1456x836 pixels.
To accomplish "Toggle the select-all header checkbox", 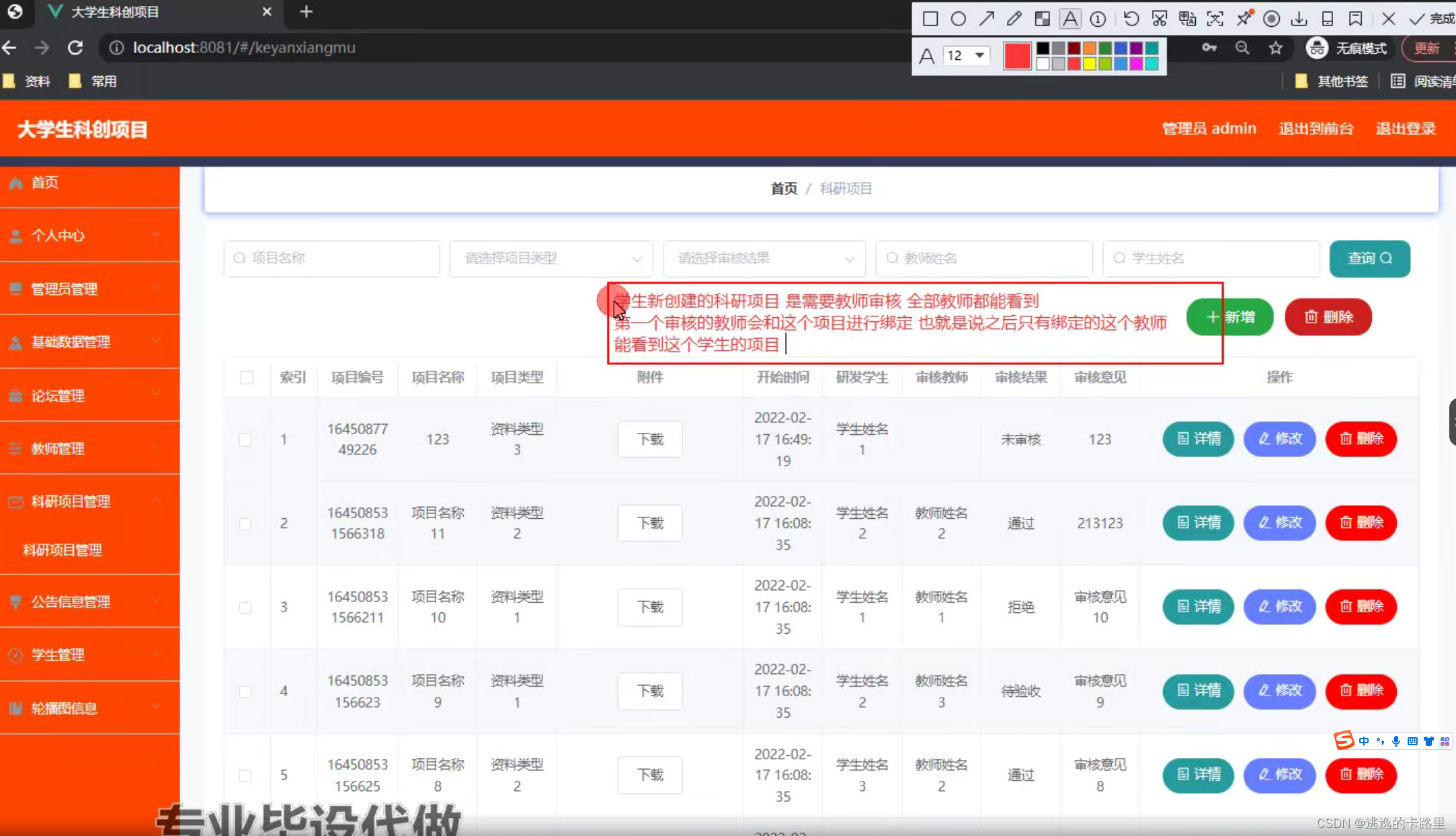I will [x=247, y=378].
